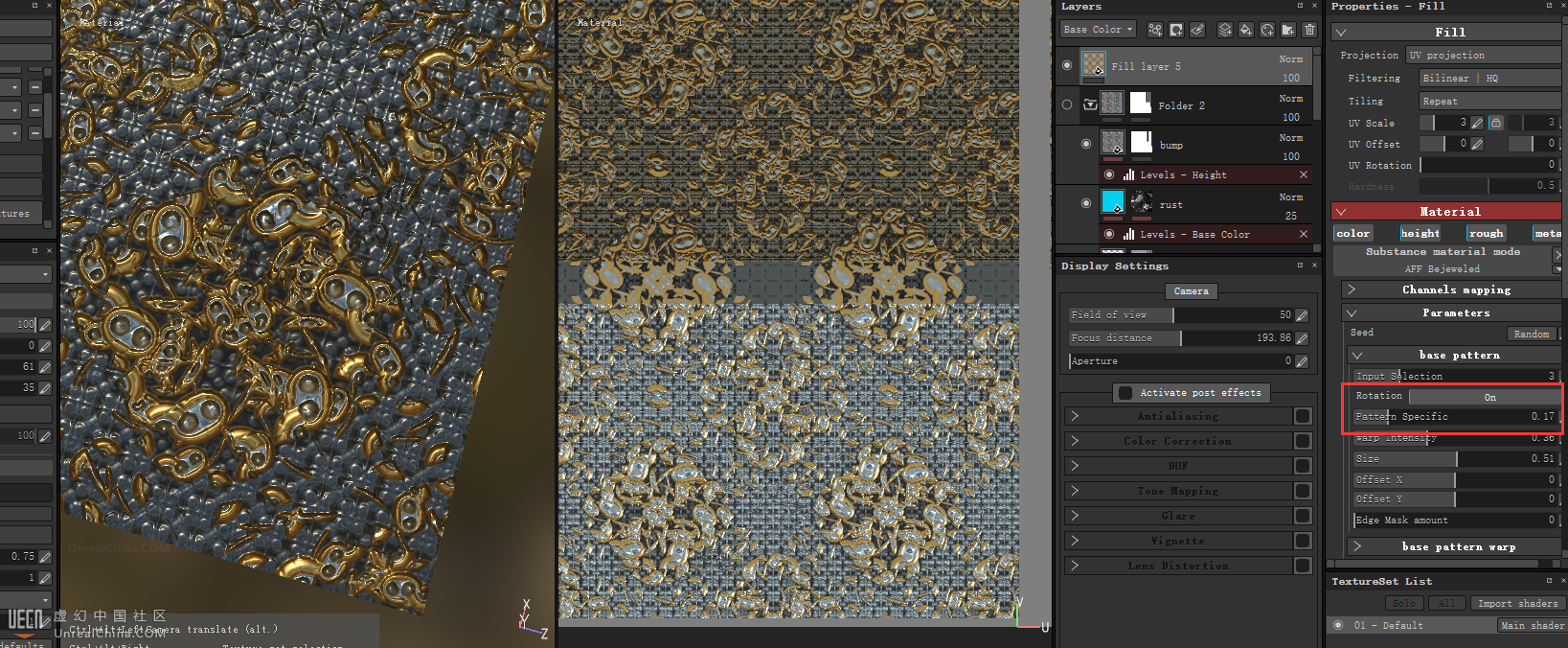The height and width of the screenshot is (648, 1568).
Task: Click the Random seed button
Action: pos(1531,334)
